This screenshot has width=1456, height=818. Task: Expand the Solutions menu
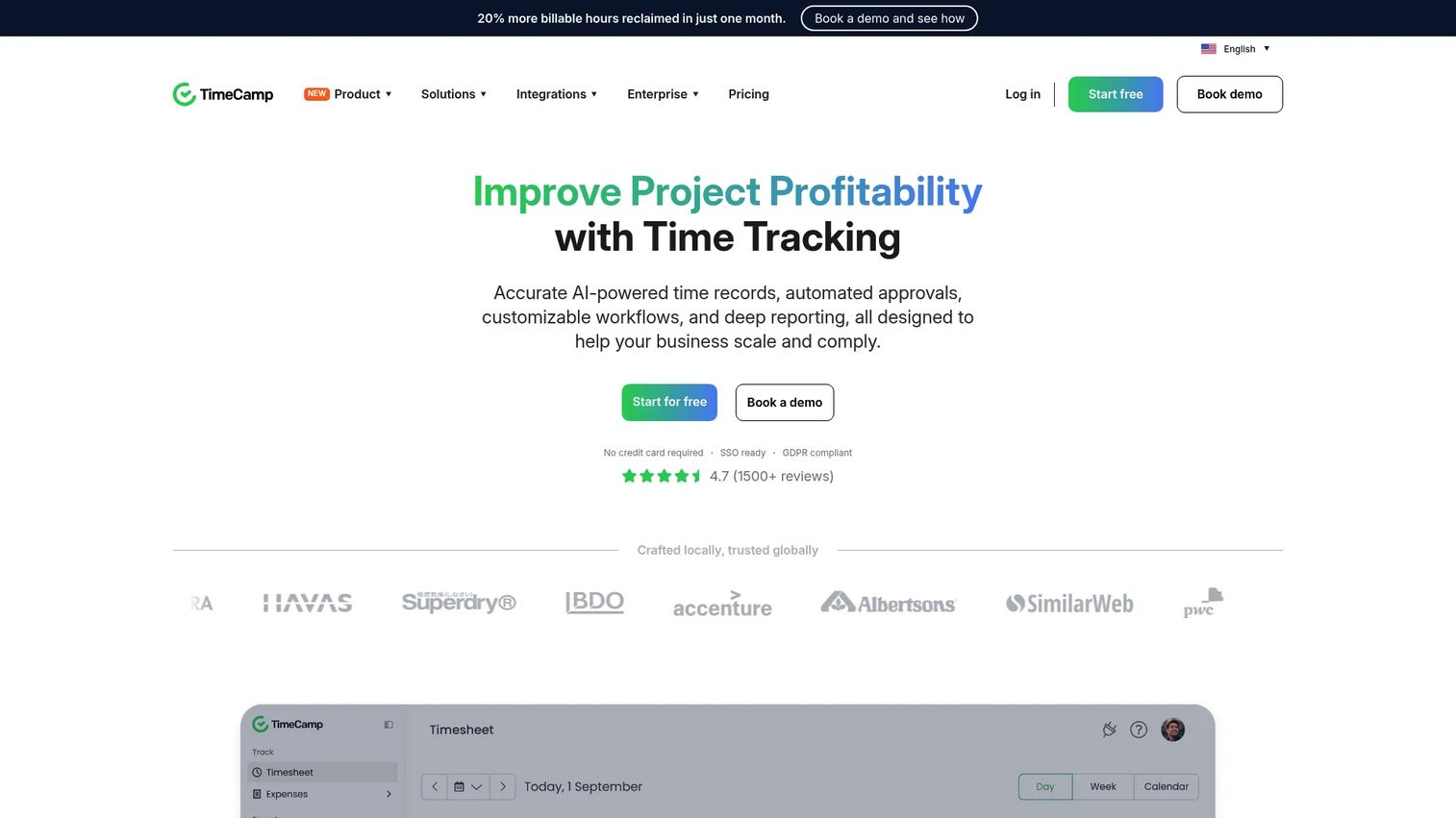pyautogui.click(x=454, y=94)
